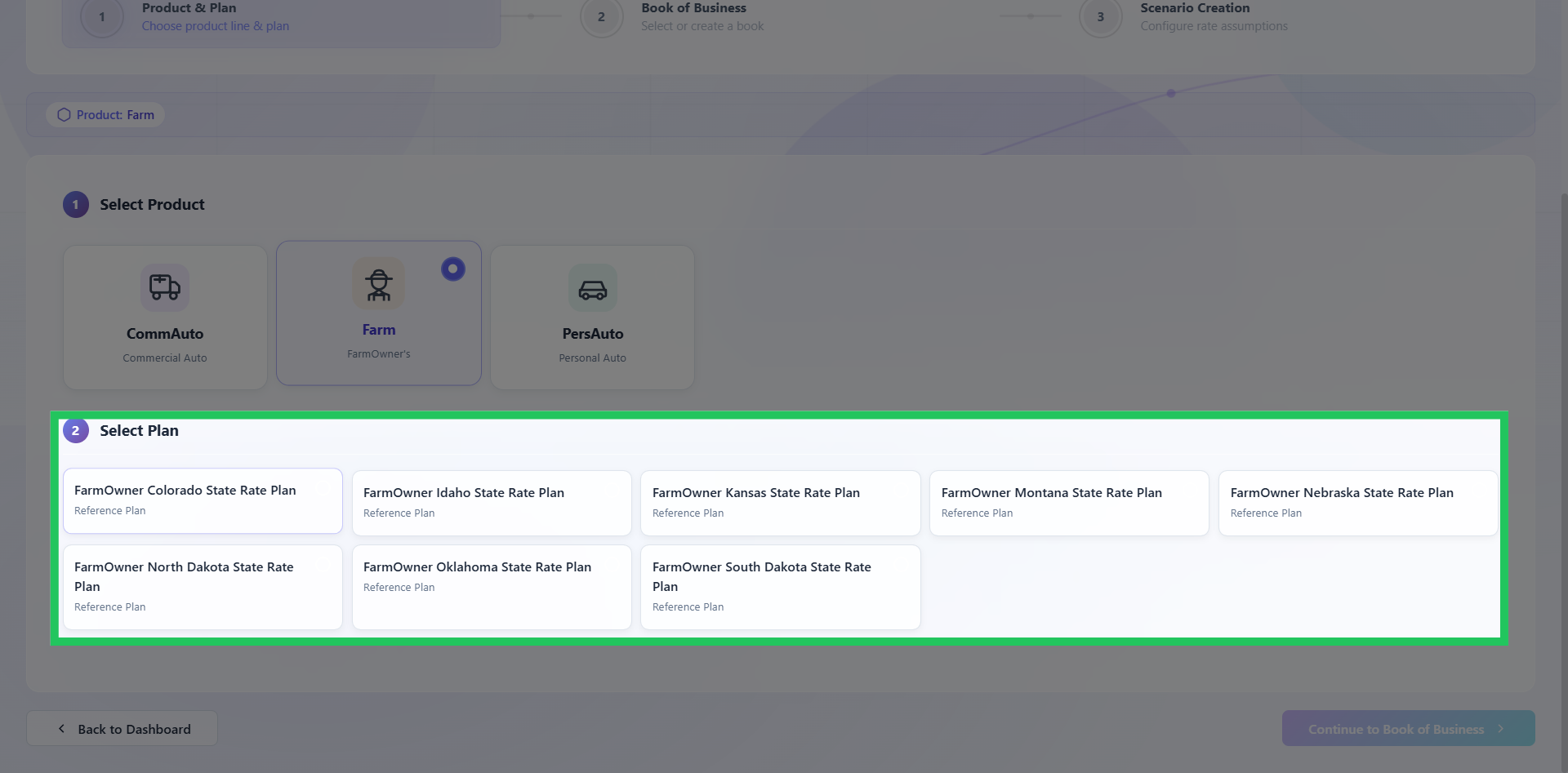This screenshot has width=1568, height=773.
Task: Click the Select or create a book text
Action: [x=702, y=26]
